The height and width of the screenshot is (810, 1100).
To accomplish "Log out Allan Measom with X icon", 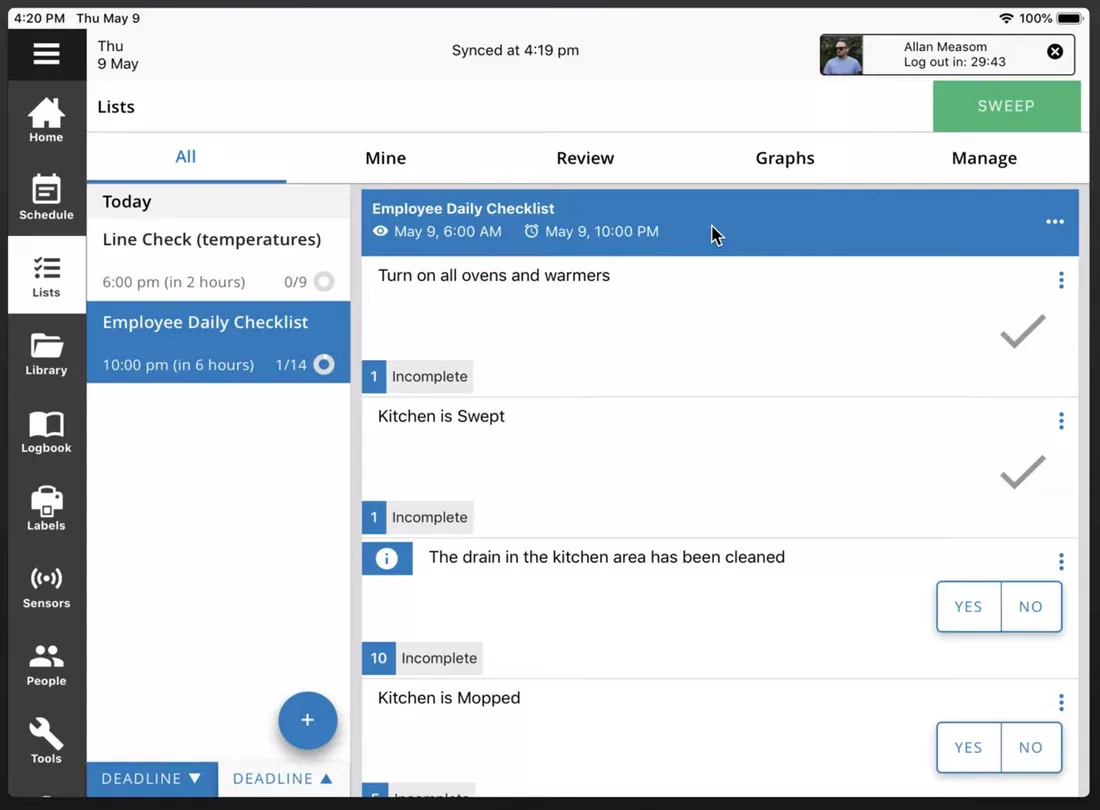I will 1054,52.
